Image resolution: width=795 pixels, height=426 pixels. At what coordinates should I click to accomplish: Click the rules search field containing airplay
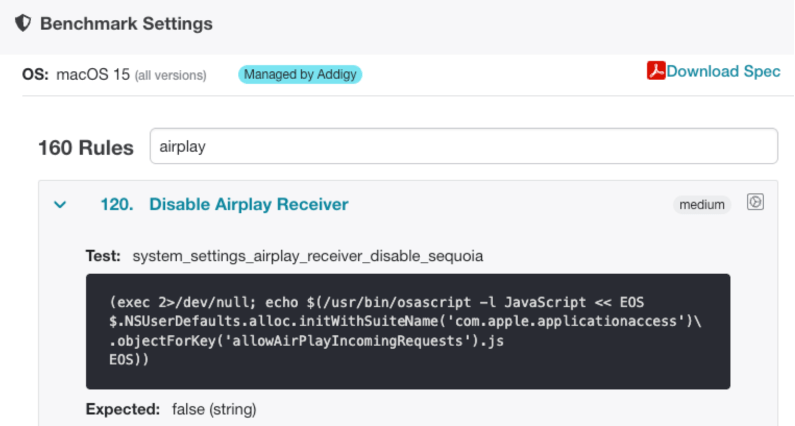[x=463, y=146]
